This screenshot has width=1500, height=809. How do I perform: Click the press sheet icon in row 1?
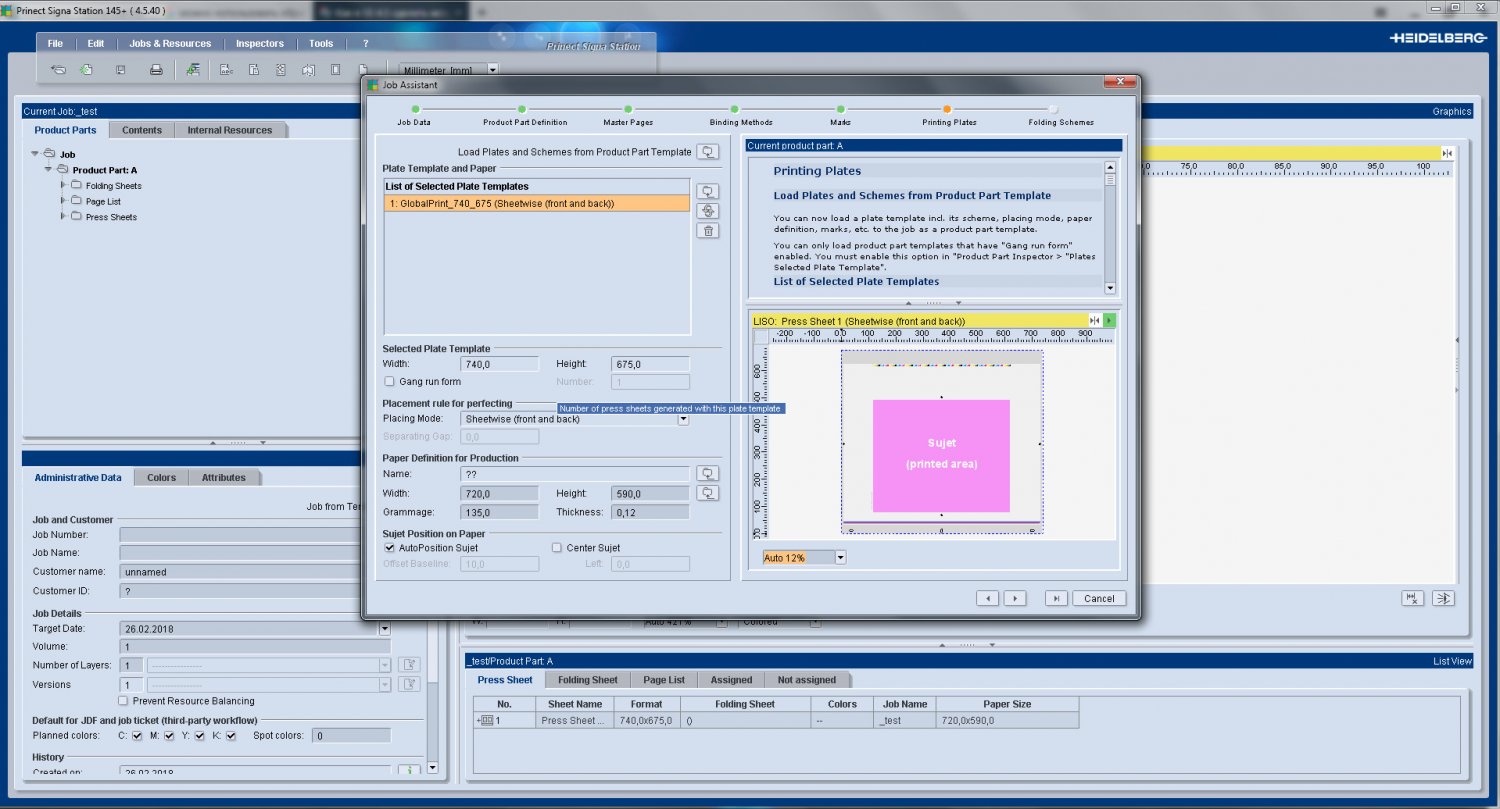pos(487,720)
